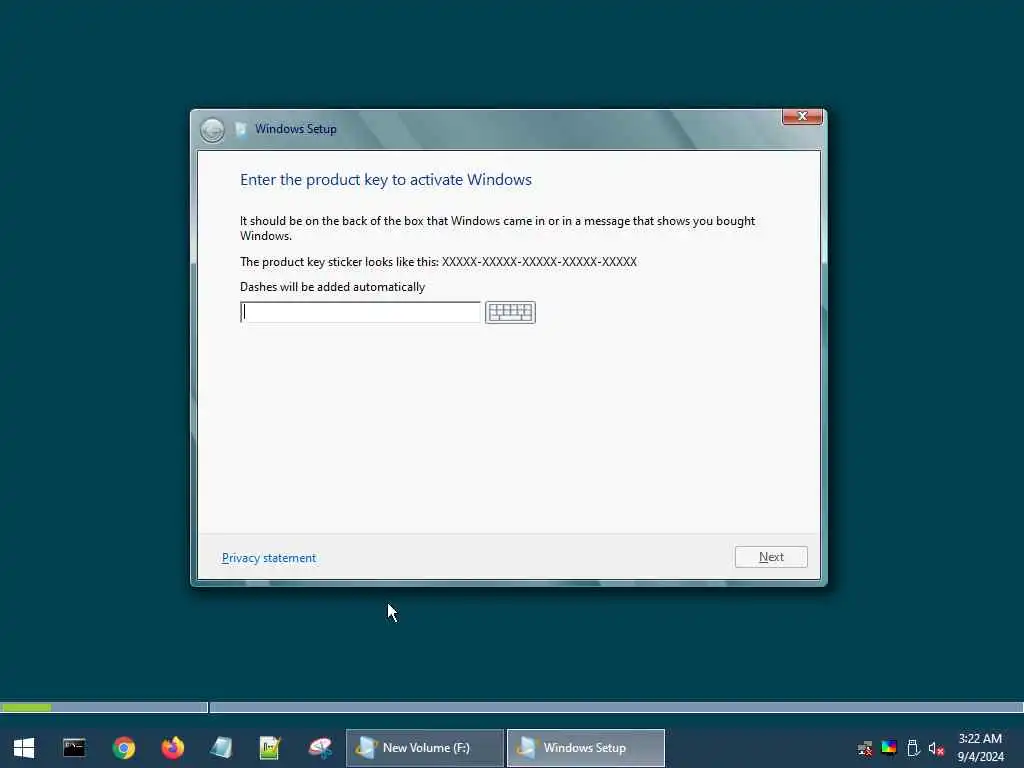The image size is (1024, 768).
Task: Open the colorful display tray icon
Action: click(889, 748)
